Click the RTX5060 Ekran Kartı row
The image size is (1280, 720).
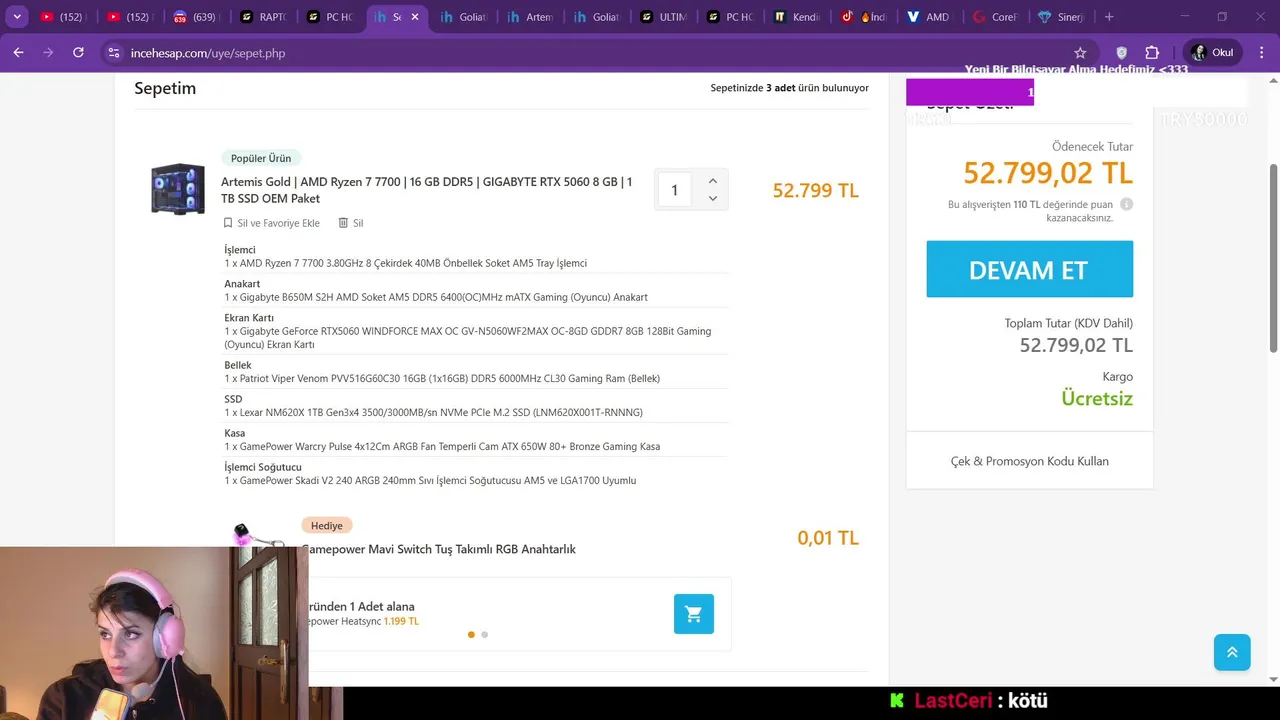(x=475, y=331)
